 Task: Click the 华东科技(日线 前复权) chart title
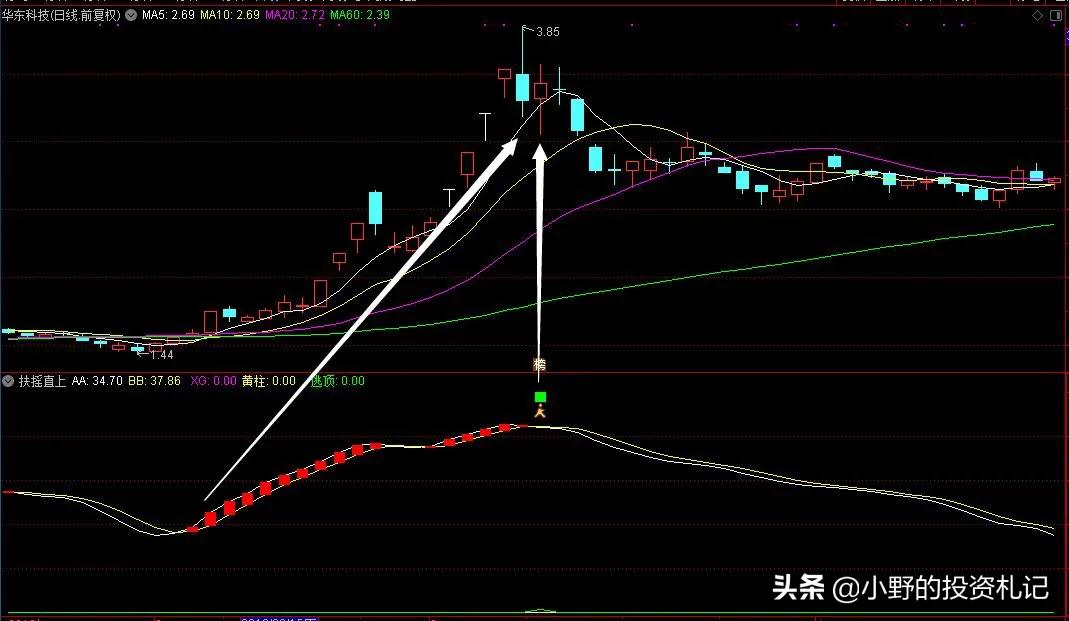[62, 16]
